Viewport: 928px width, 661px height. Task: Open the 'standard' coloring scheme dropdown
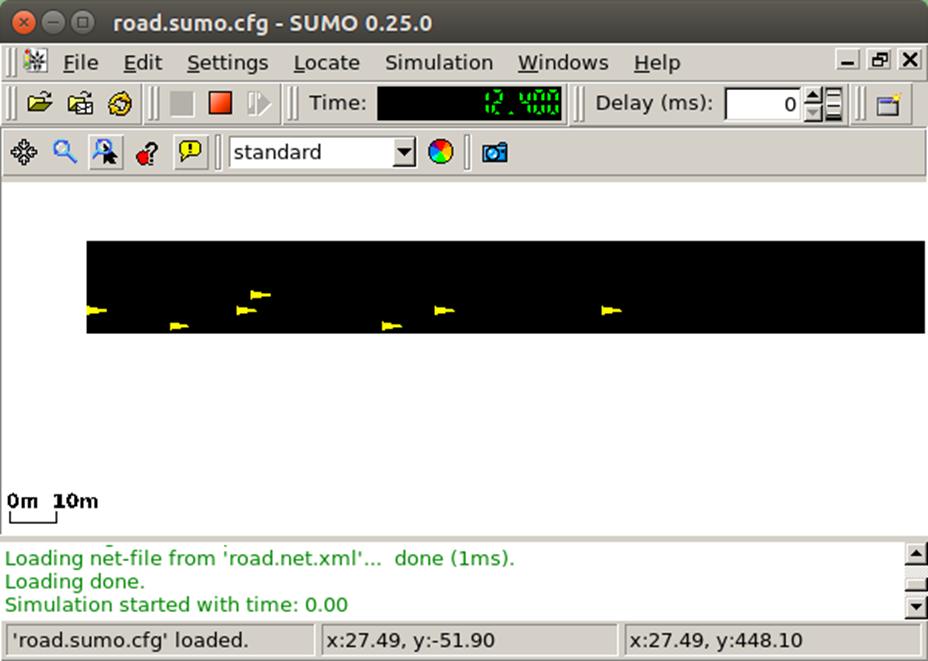[323, 152]
